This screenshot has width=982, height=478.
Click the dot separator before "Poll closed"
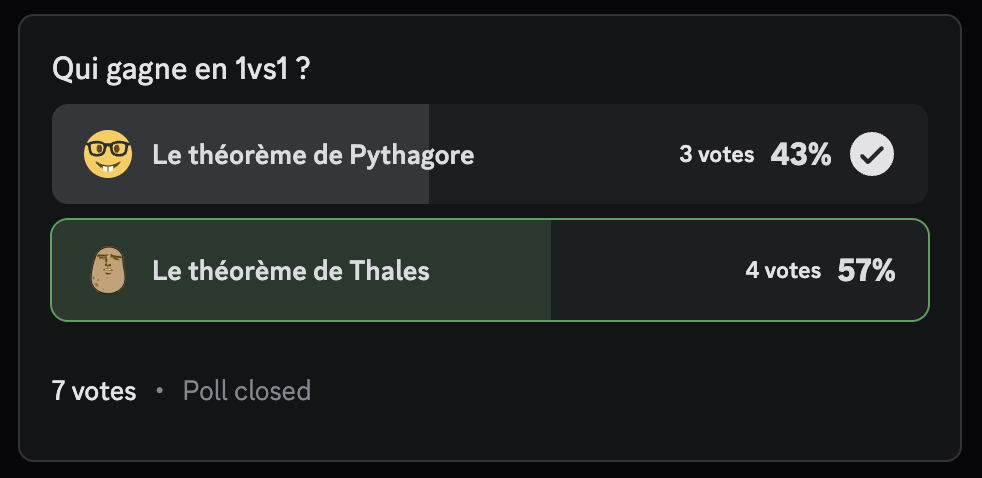pos(160,391)
